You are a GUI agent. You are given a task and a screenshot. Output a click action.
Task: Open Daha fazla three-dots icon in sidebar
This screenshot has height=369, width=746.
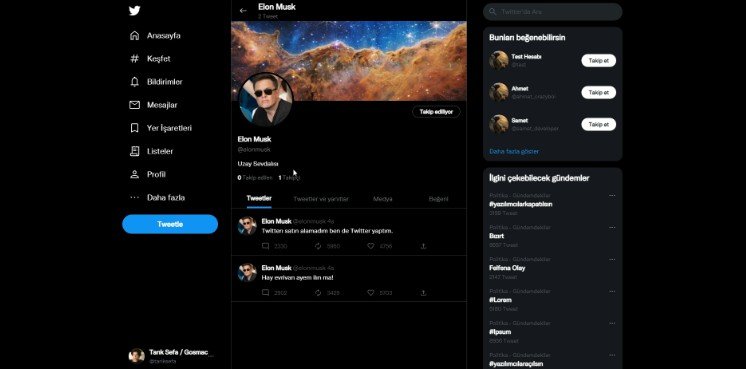click(135, 197)
